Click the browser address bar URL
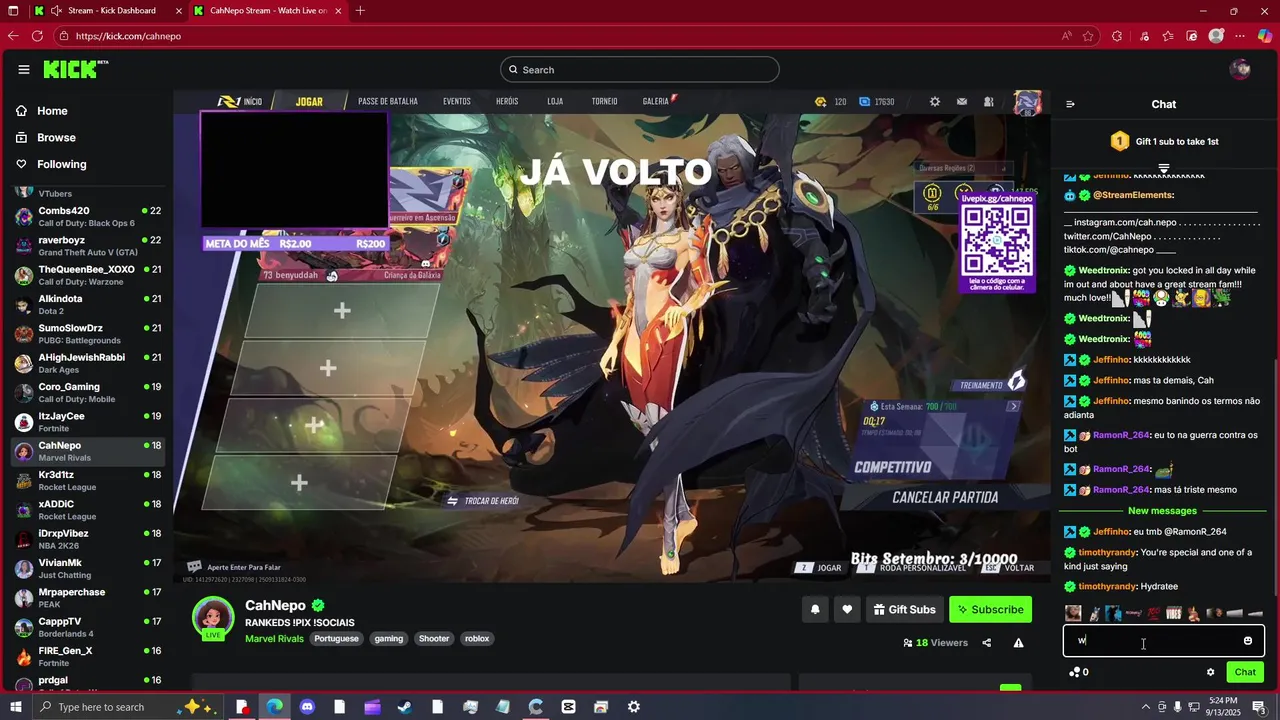This screenshot has height=720, width=1280. point(128,36)
